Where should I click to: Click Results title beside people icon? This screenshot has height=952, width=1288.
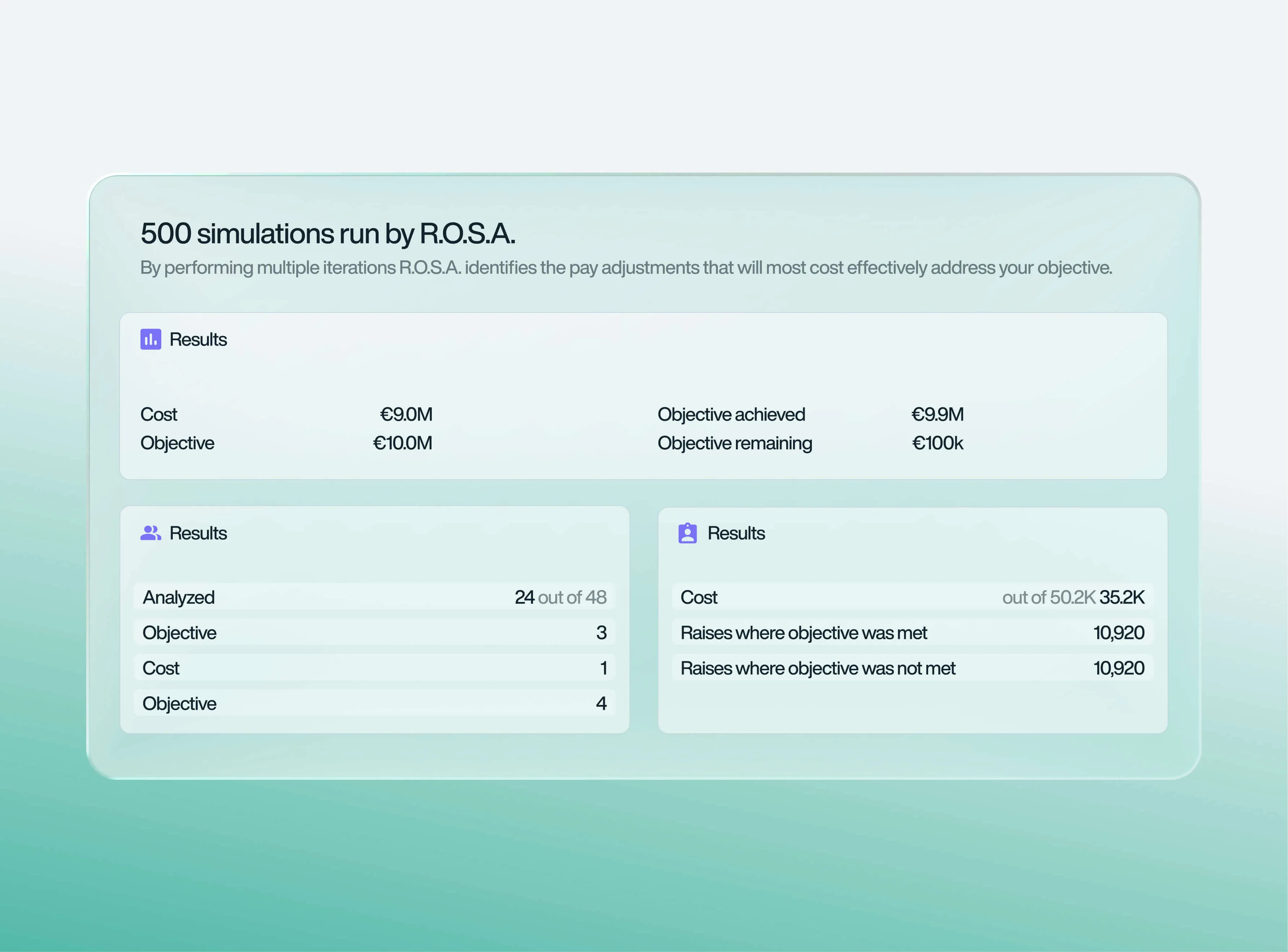(198, 533)
